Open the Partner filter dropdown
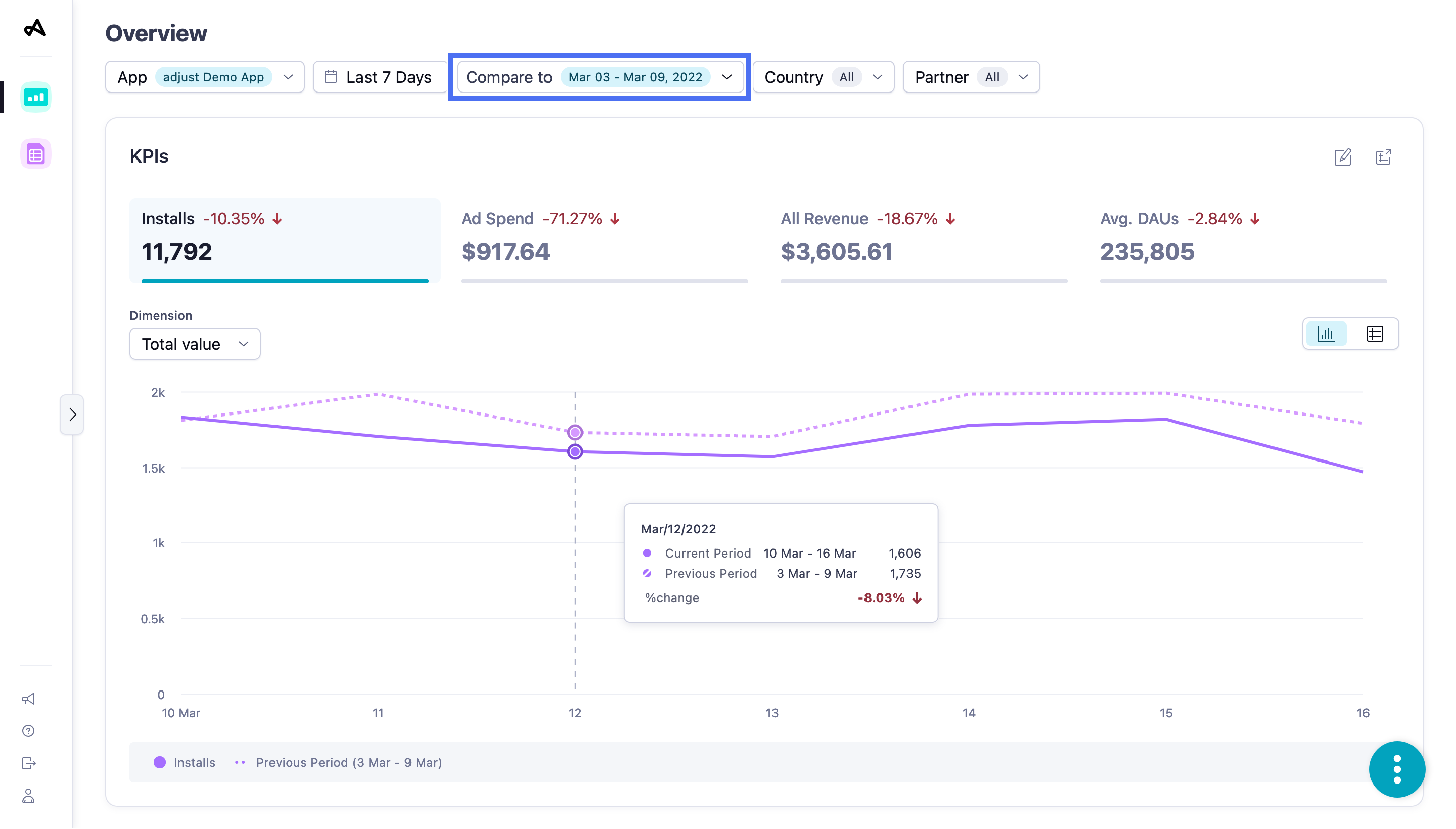This screenshot has width=1456, height=829. [970, 77]
